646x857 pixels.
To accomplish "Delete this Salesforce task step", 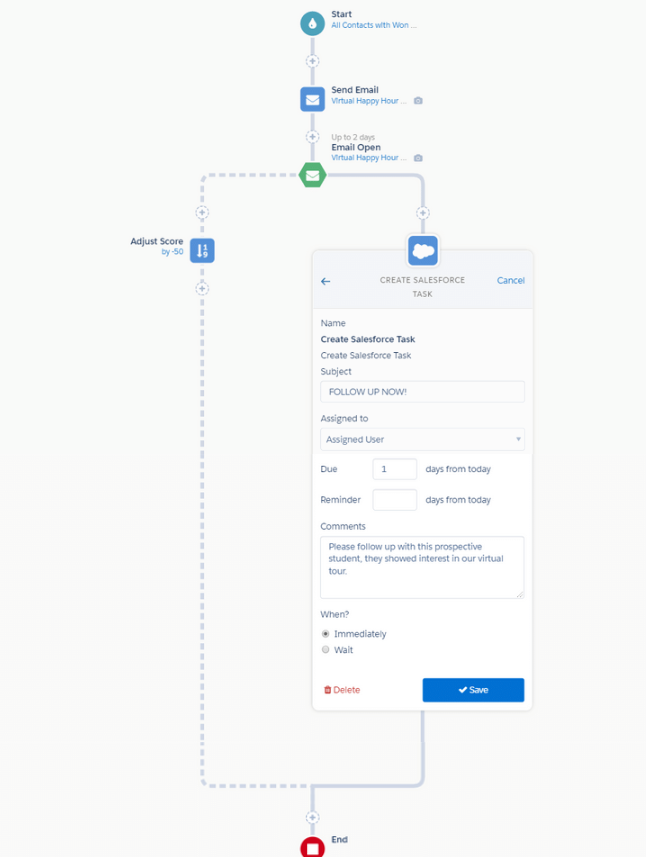I will [342, 690].
